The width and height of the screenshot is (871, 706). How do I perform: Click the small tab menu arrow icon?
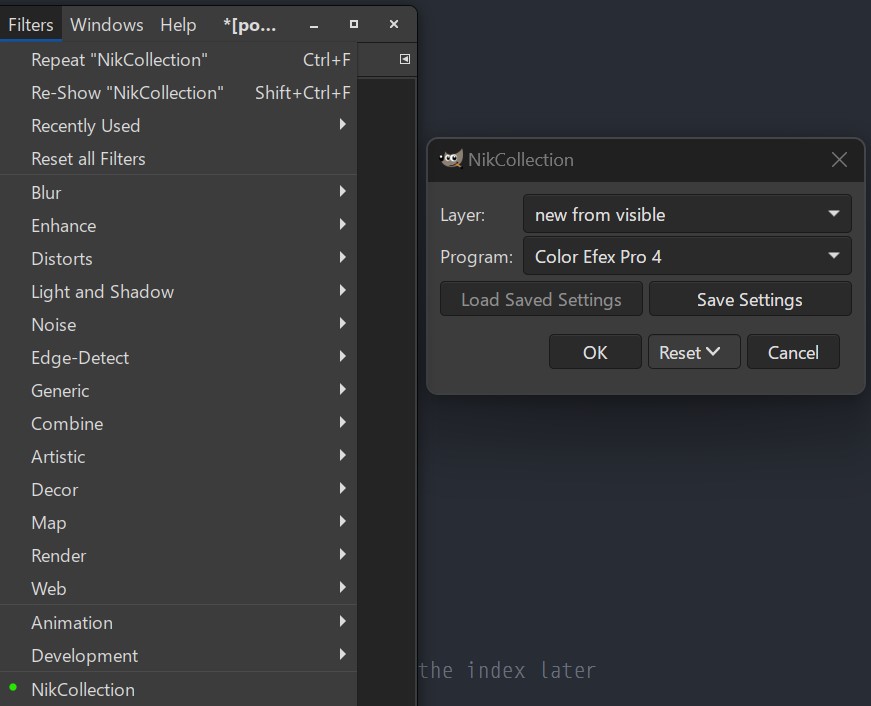[405, 60]
